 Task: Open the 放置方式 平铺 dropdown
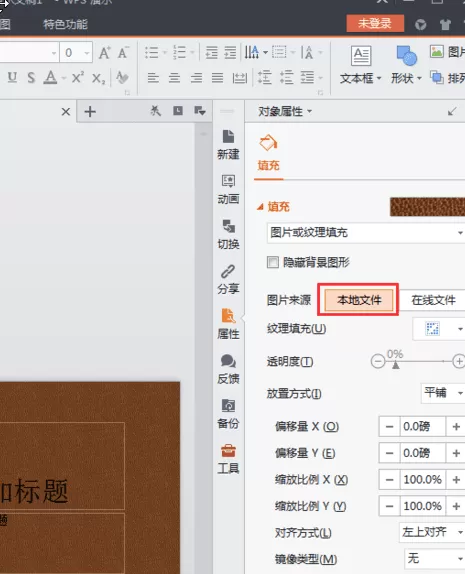pos(443,393)
